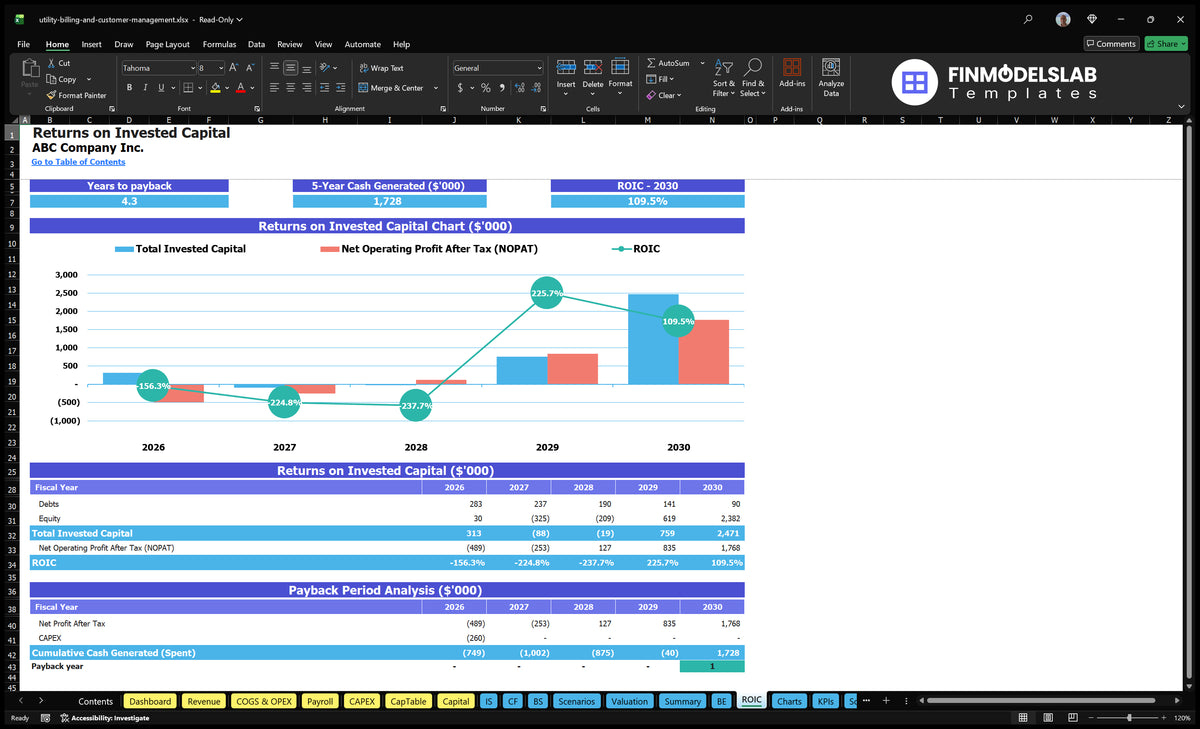Open the Automate ribbon tab
Image resolution: width=1200 pixels, height=729 pixels.
pyautogui.click(x=362, y=44)
